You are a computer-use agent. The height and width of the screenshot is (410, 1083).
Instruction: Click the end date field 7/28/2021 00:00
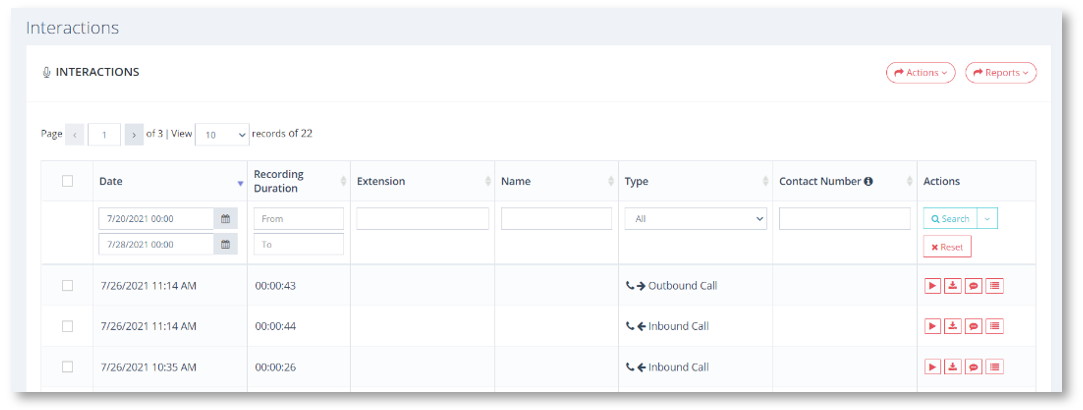(156, 244)
